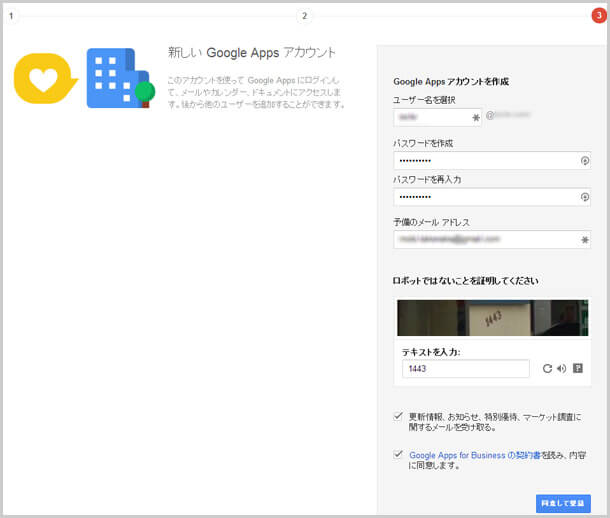The image size is (610, 518).
Task: Go to step 1 in progress bar
Action: tap(11, 16)
